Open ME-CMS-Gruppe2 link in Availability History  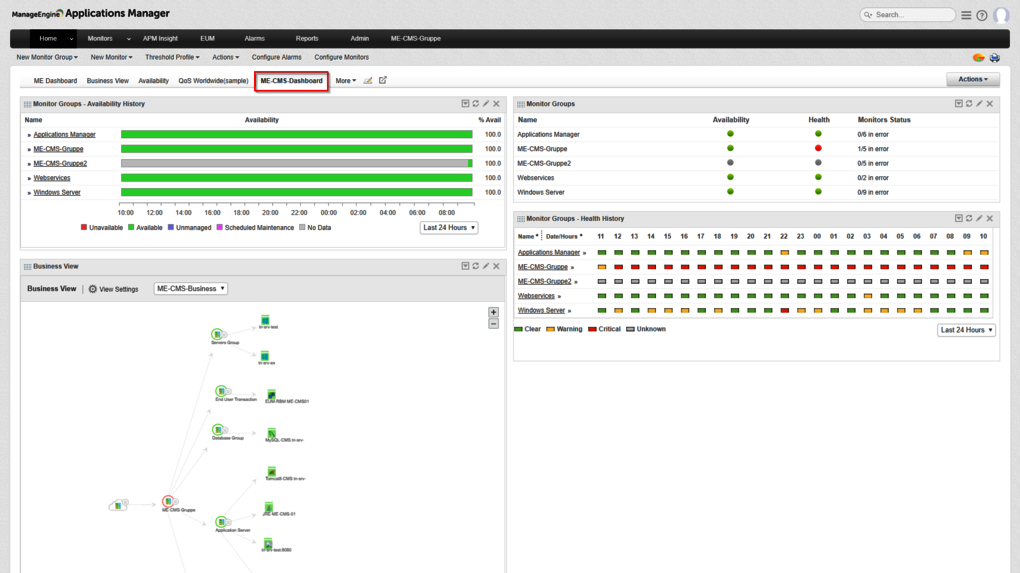60,164
